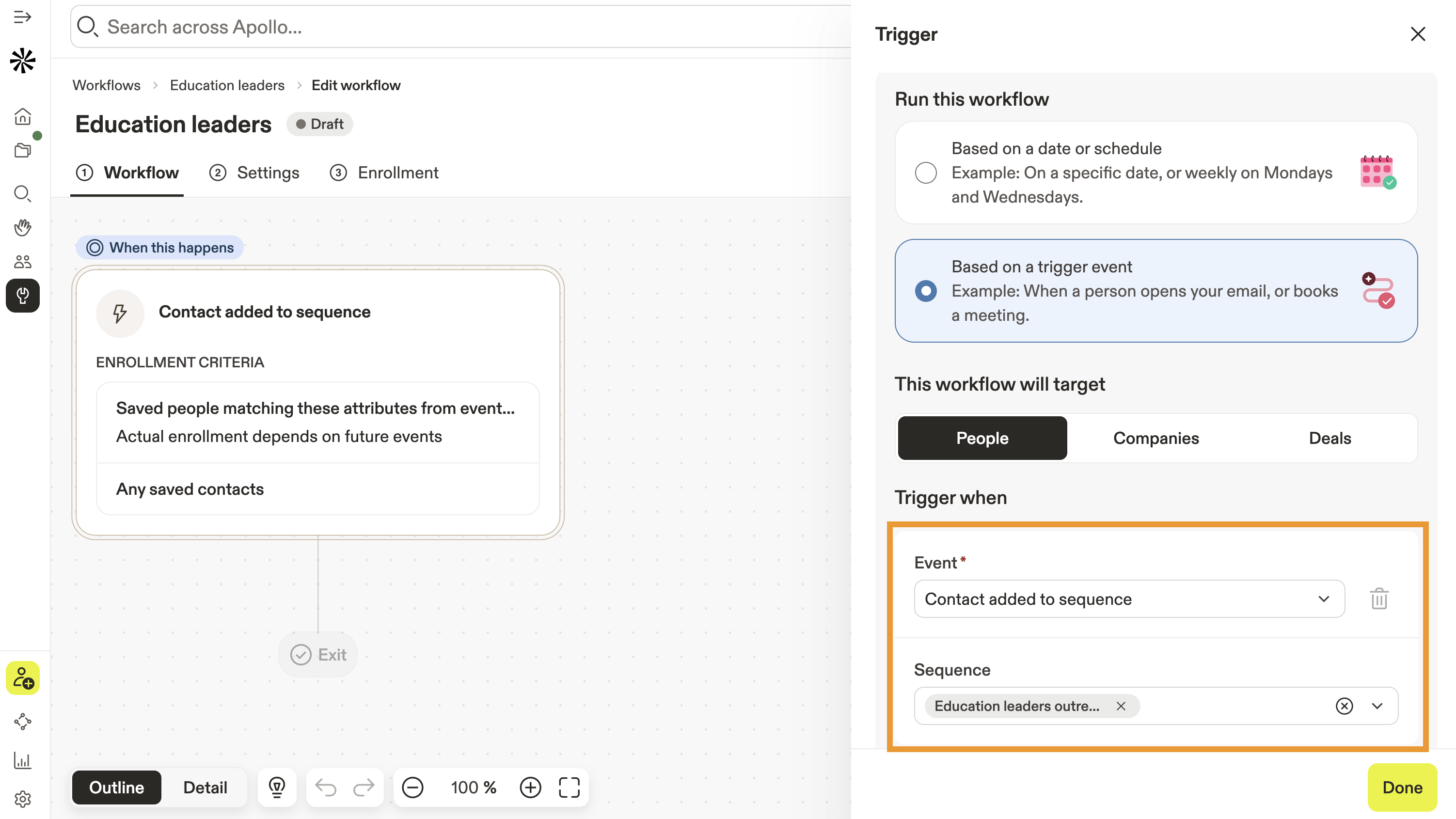Zoom in the canvas with the plus icon
The width and height of the screenshot is (1456, 819).
(530, 787)
